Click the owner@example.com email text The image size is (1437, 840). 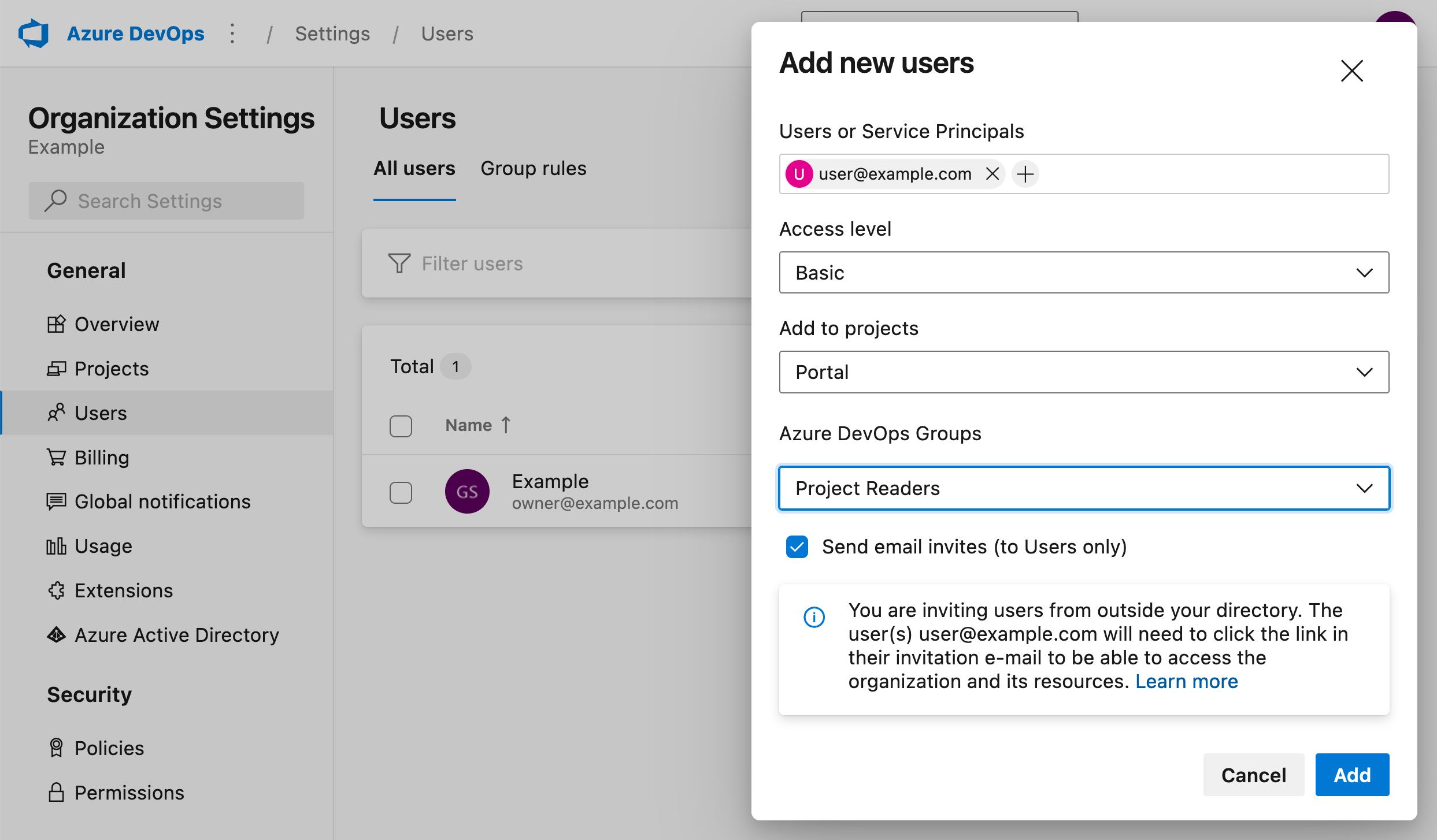tap(595, 503)
